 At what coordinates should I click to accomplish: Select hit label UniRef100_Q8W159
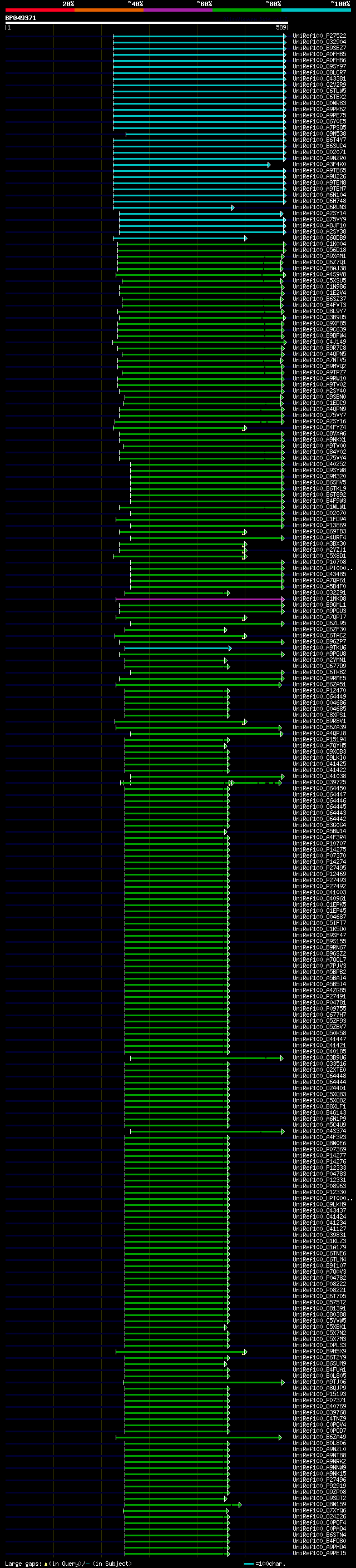(x=319, y=1504)
